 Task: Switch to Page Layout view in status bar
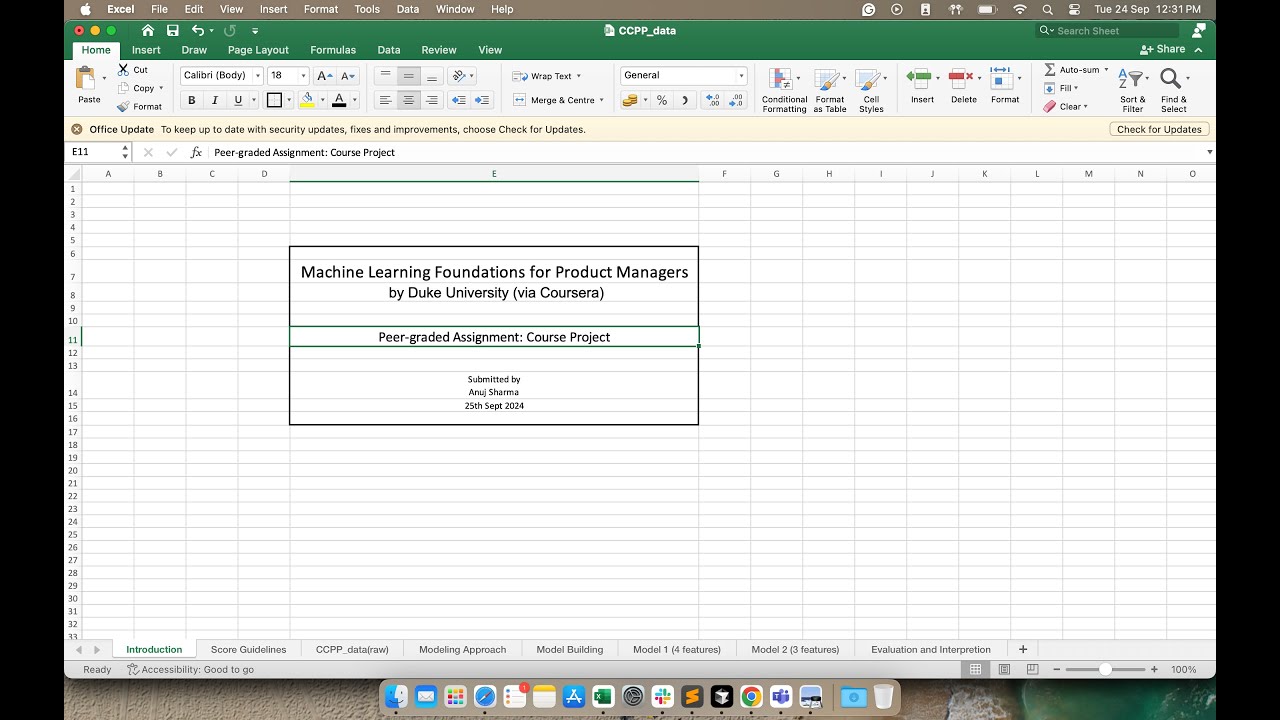pos(1004,669)
